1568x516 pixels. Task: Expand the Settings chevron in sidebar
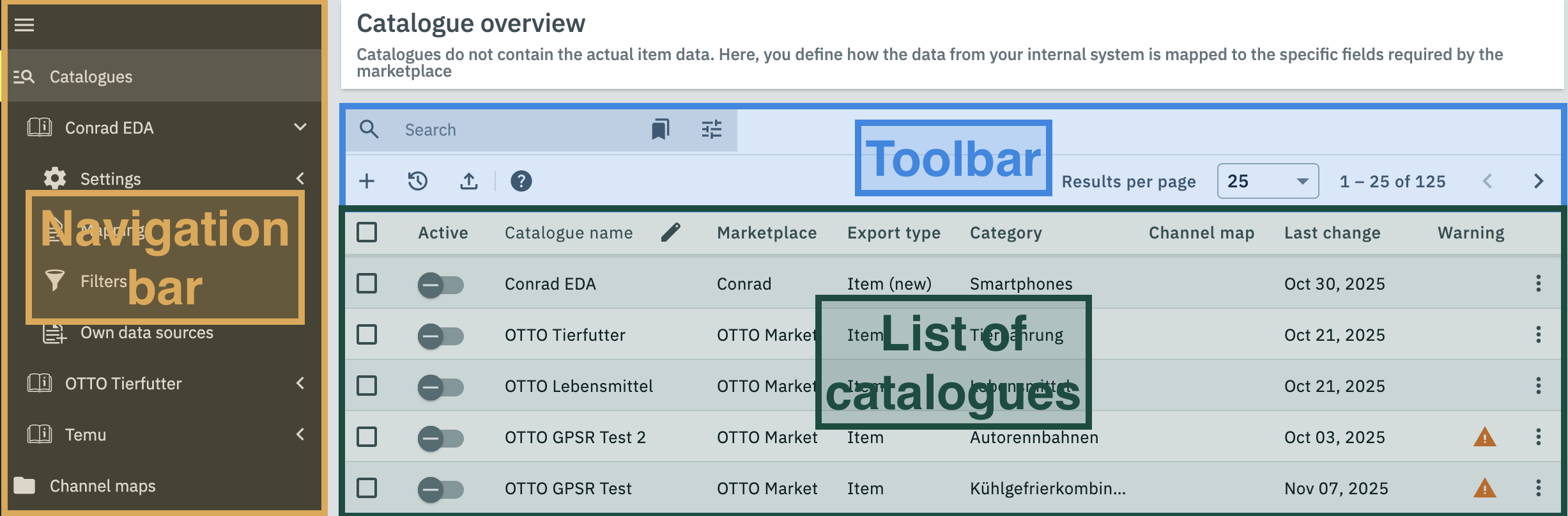[x=300, y=178]
